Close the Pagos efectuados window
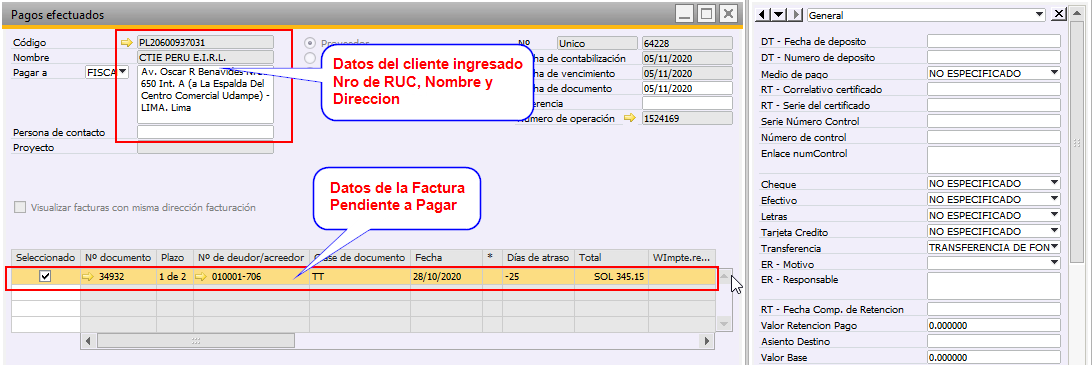Viewport: 1092px width, 365px height. [x=728, y=14]
